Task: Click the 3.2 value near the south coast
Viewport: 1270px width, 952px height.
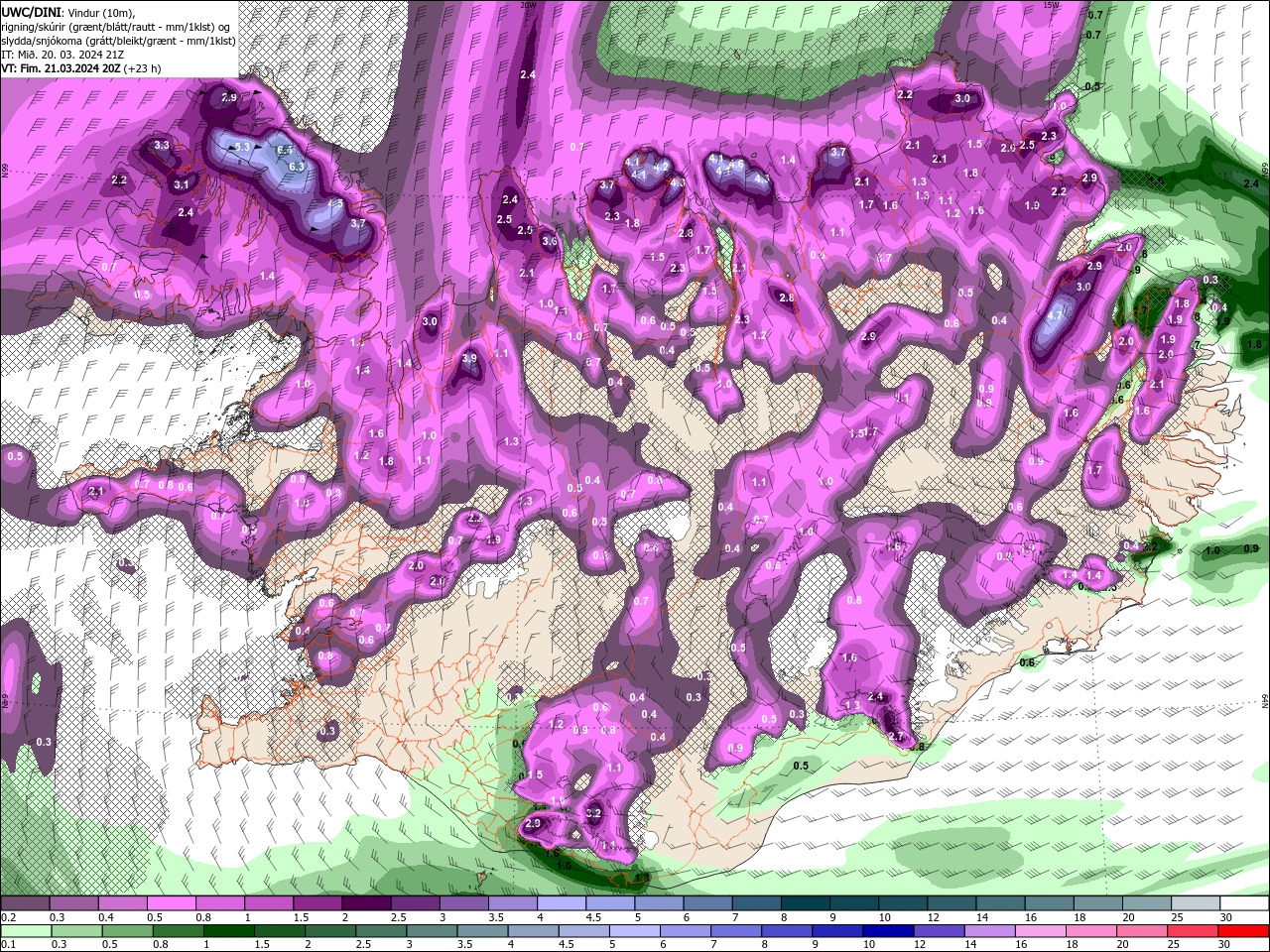Action: pos(594,812)
